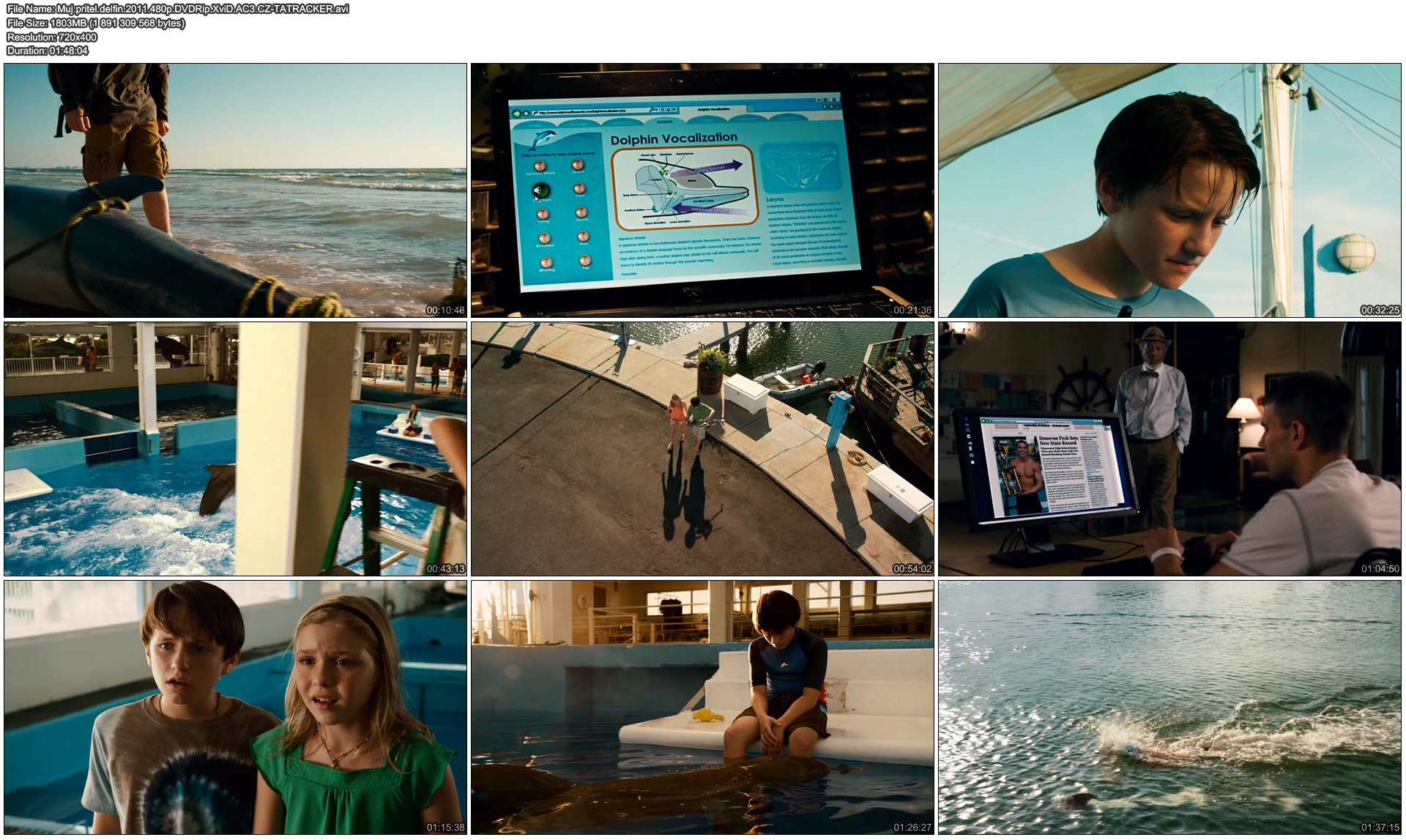Open thumbnail of boy sitting by dolphin

click(702, 707)
